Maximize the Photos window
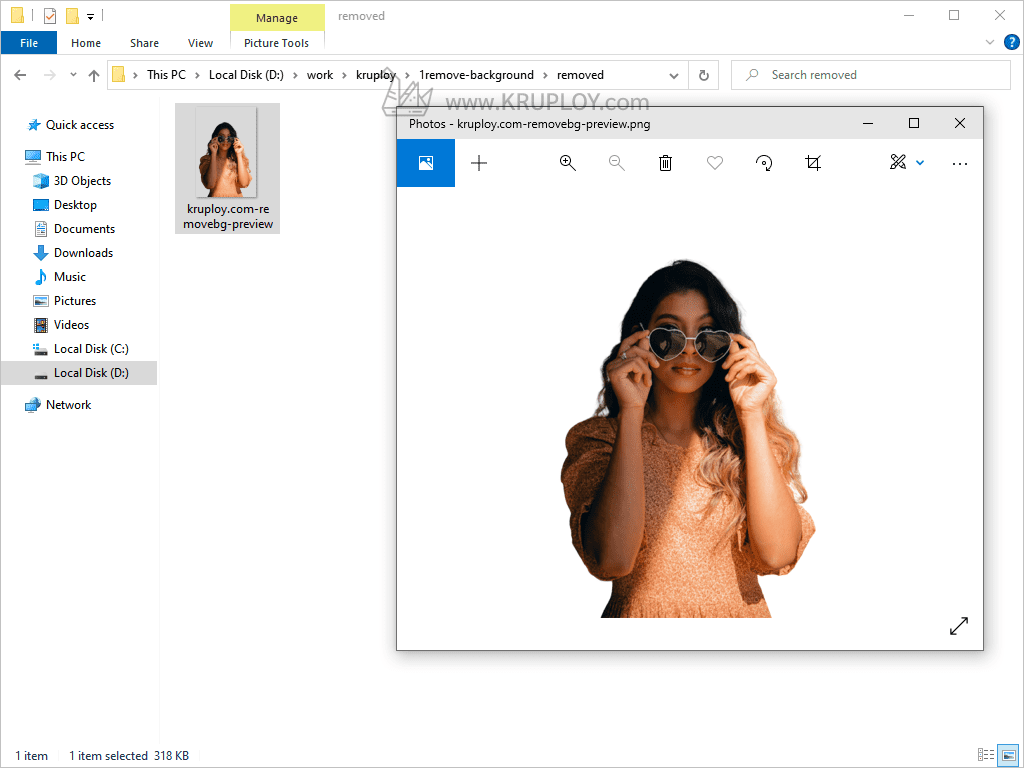 [x=914, y=123]
